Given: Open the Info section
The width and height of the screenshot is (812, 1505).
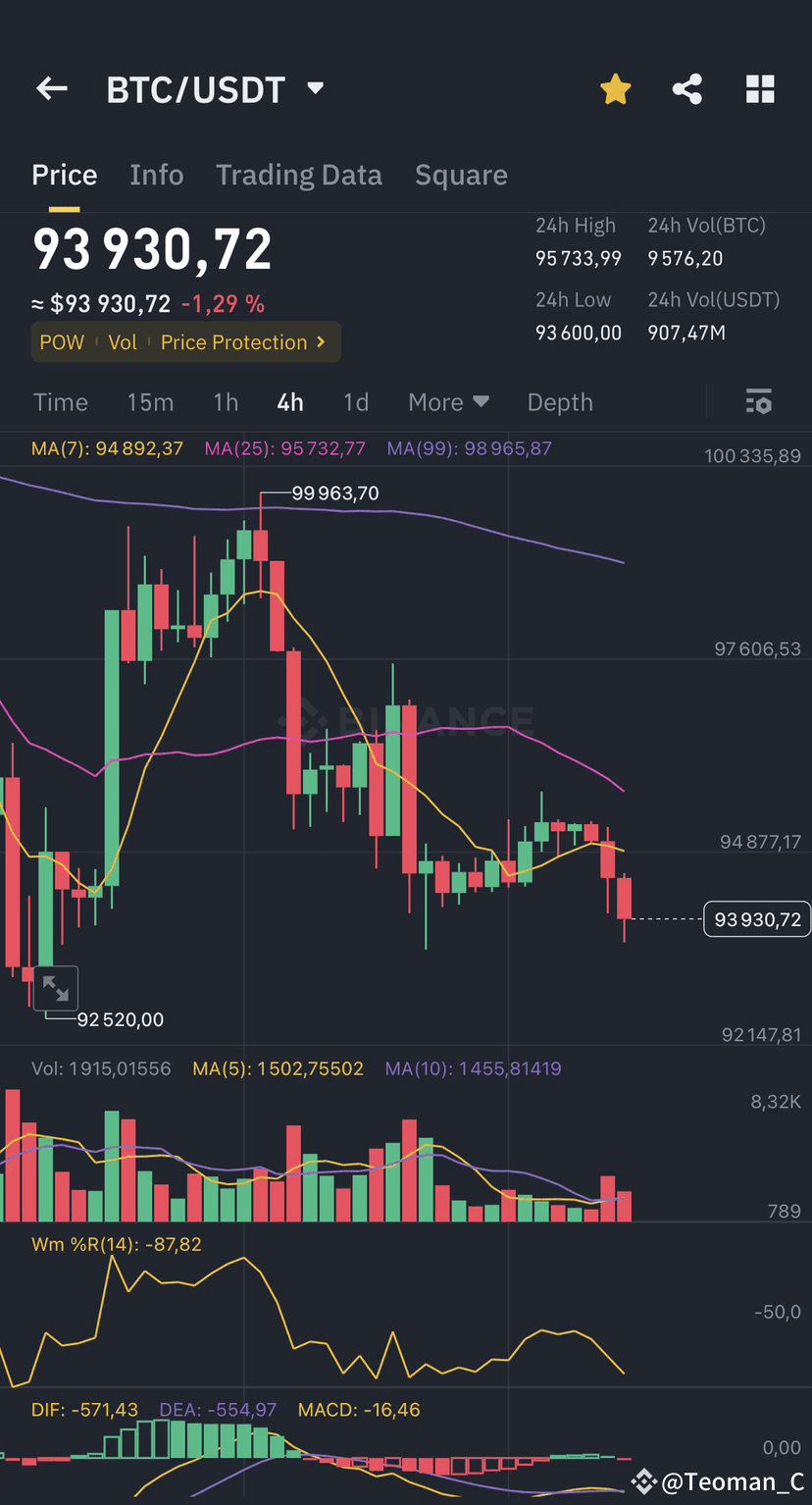Looking at the screenshot, I should pyautogui.click(x=157, y=174).
